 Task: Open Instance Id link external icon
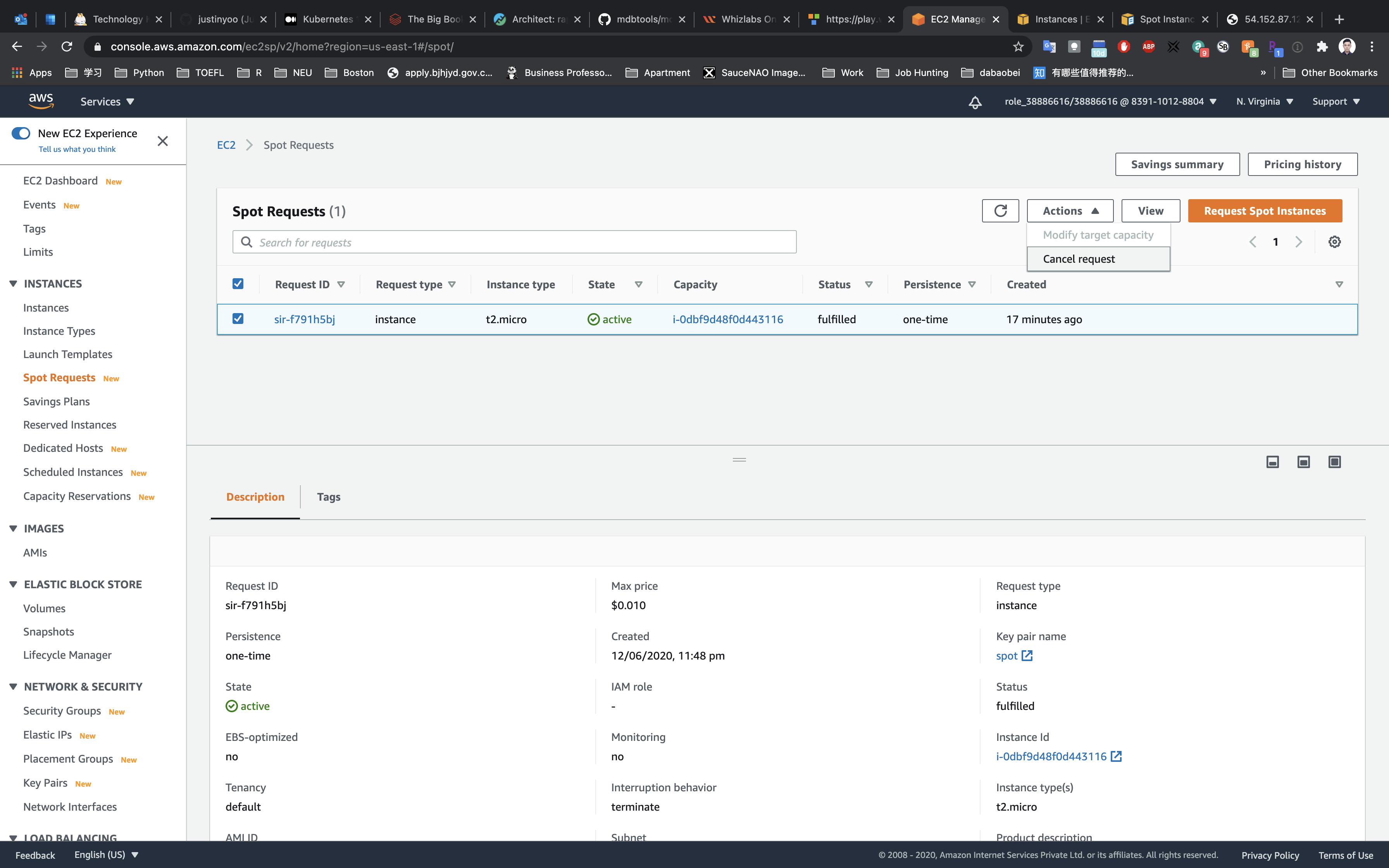(x=1116, y=756)
